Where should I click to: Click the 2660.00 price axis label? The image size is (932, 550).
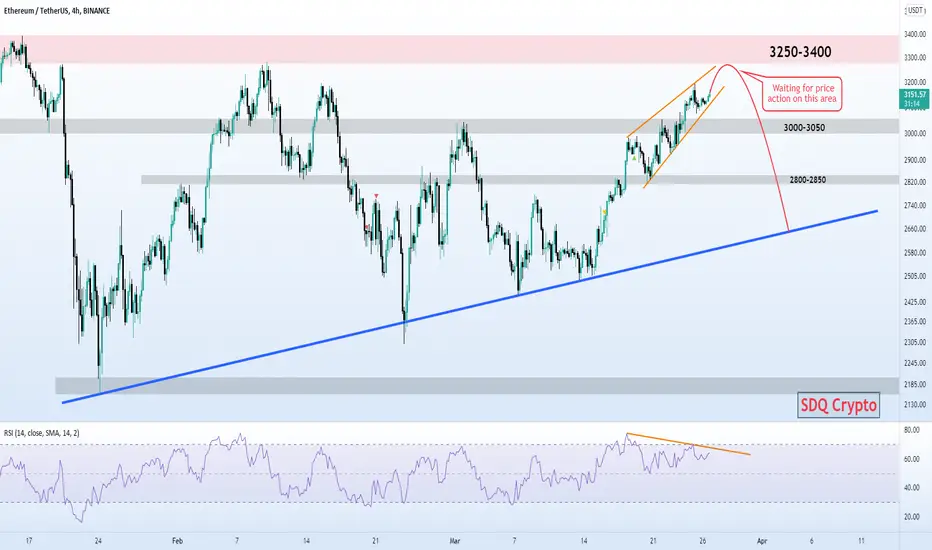pyautogui.click(x=915, y=228)
